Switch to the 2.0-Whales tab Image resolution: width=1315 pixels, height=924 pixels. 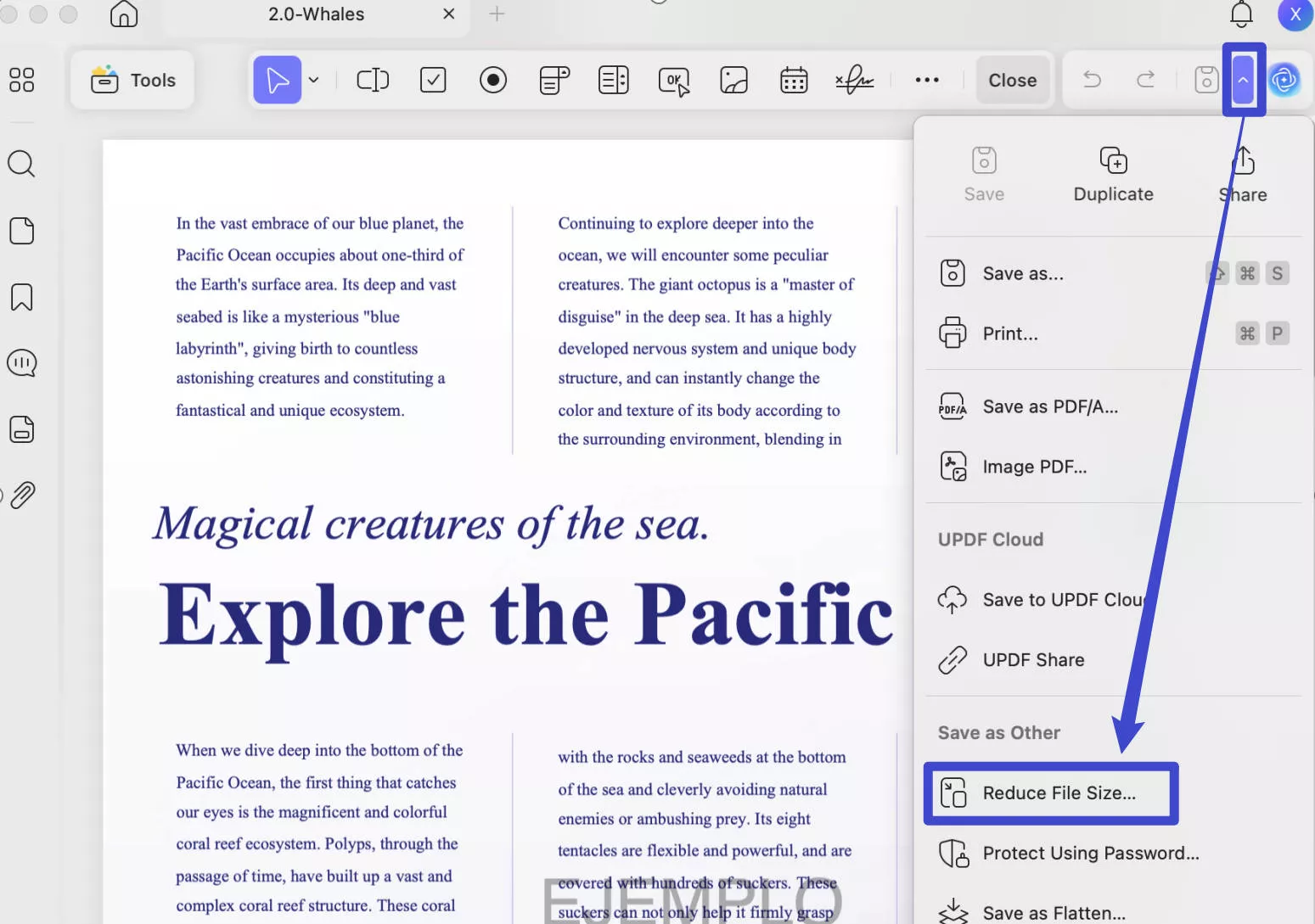tap(316, 14)
